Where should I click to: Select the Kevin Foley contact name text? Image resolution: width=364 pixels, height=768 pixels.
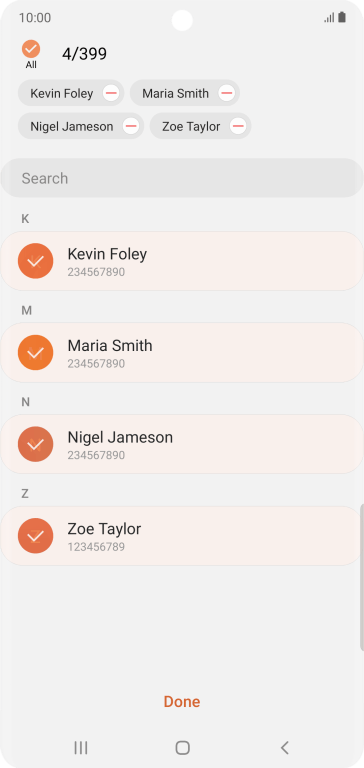107,254
